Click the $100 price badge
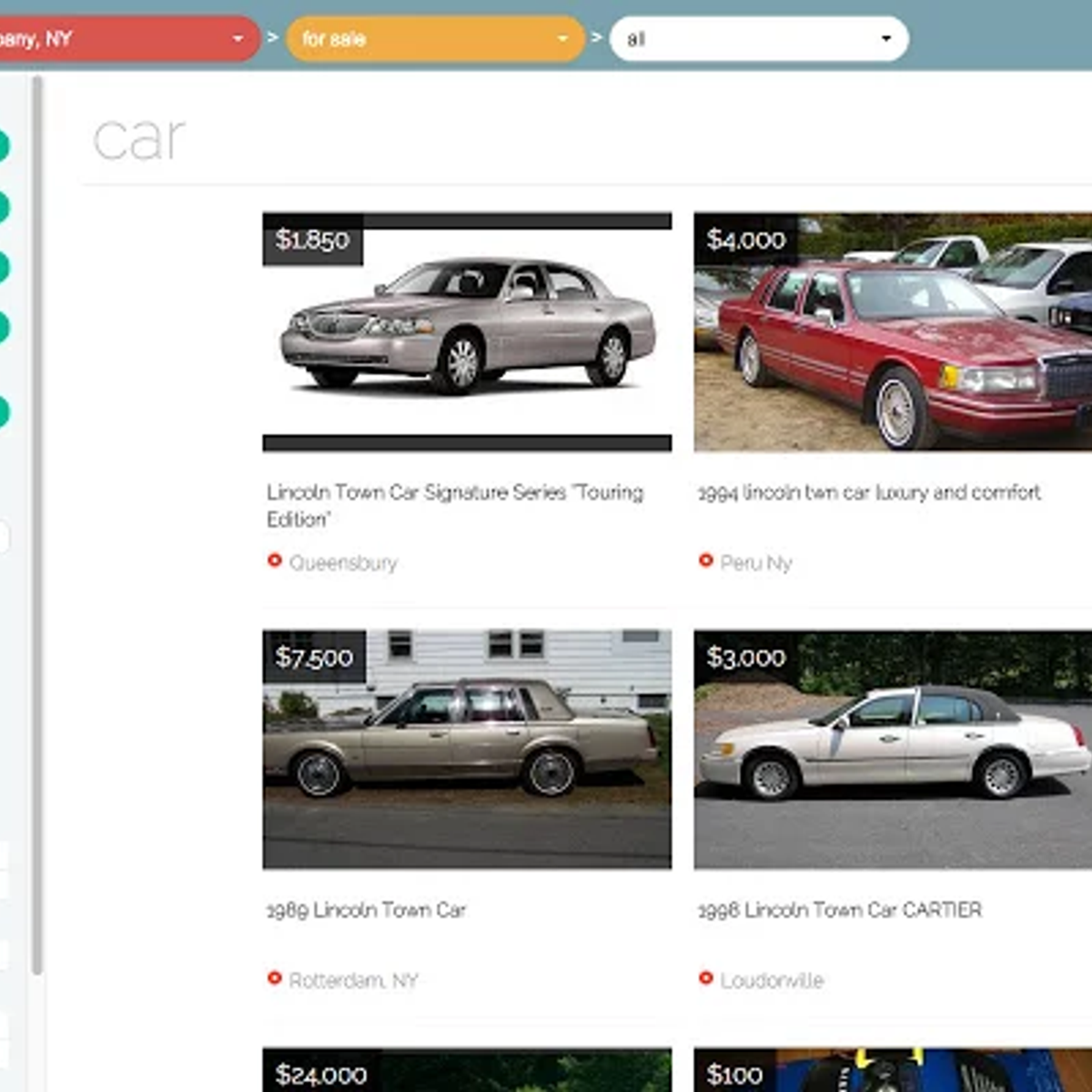1092x1092 pixels. point(734,1071)
